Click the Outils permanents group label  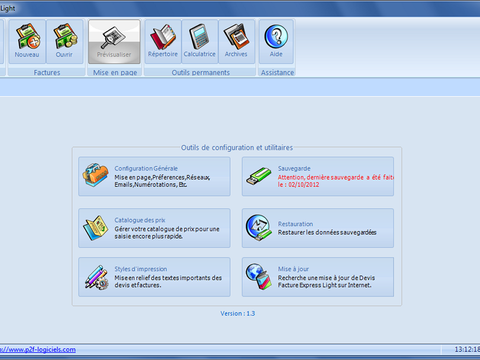[x=201, y=72]
